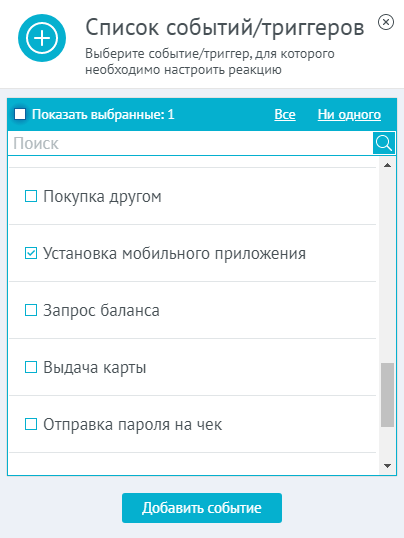This screenshot has height=538, width=404.
Task: Select the 'Запрос баланса' list item text
Action: click(x=101, y=311)
